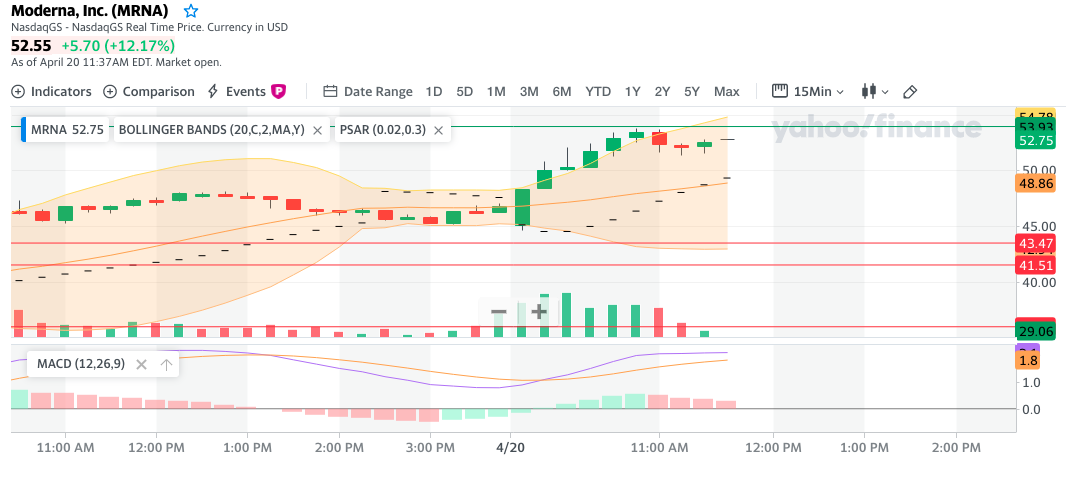Select the 1D date range
This screenshot has height=484, width=1066.
click(x=434, y=91)
